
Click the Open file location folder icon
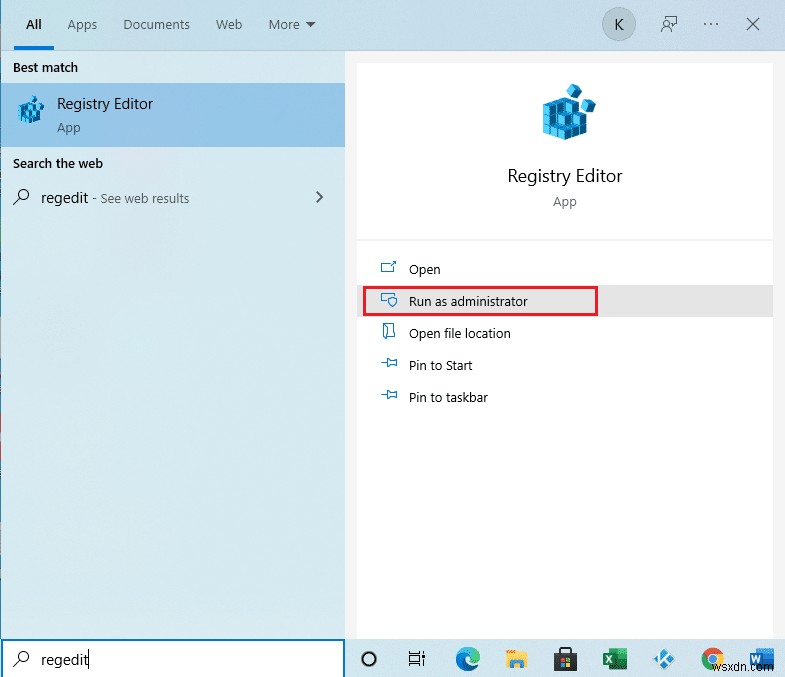(x=388, y=331)
